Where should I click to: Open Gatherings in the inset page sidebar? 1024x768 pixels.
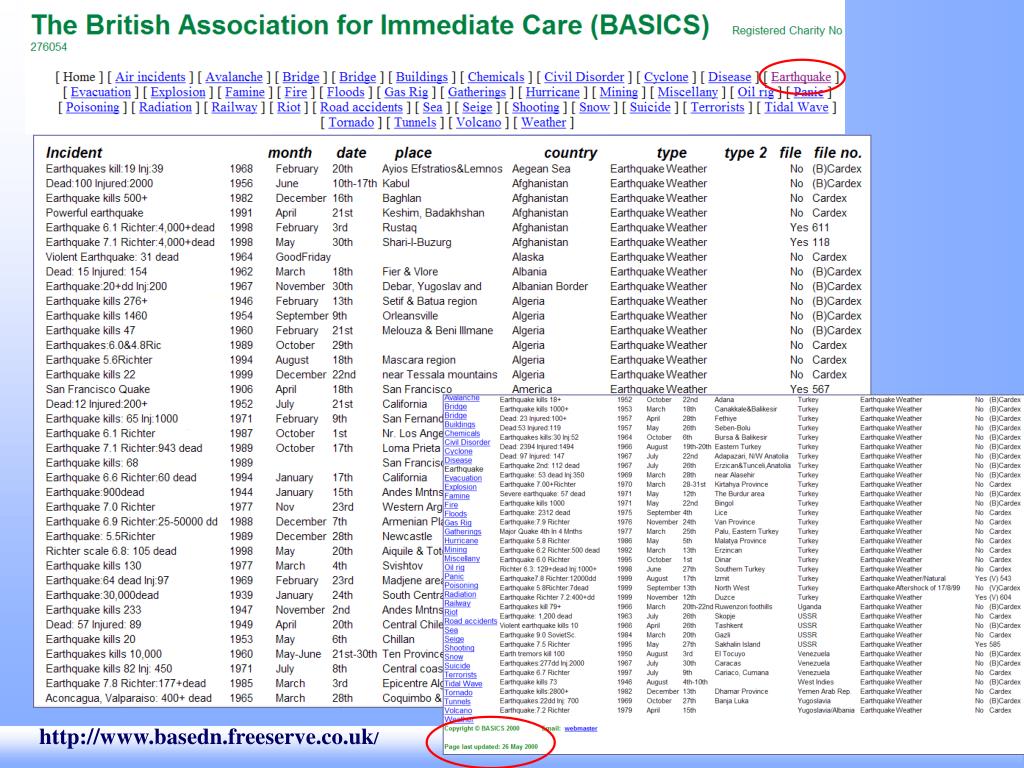coord(462,532)
